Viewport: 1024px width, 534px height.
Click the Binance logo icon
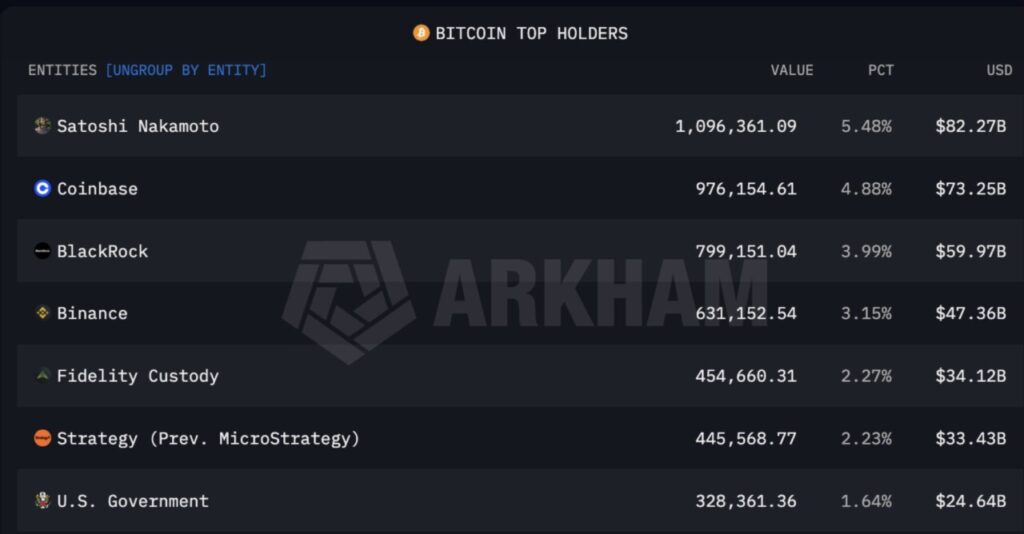pyautogui.click(x=42, y=313)
